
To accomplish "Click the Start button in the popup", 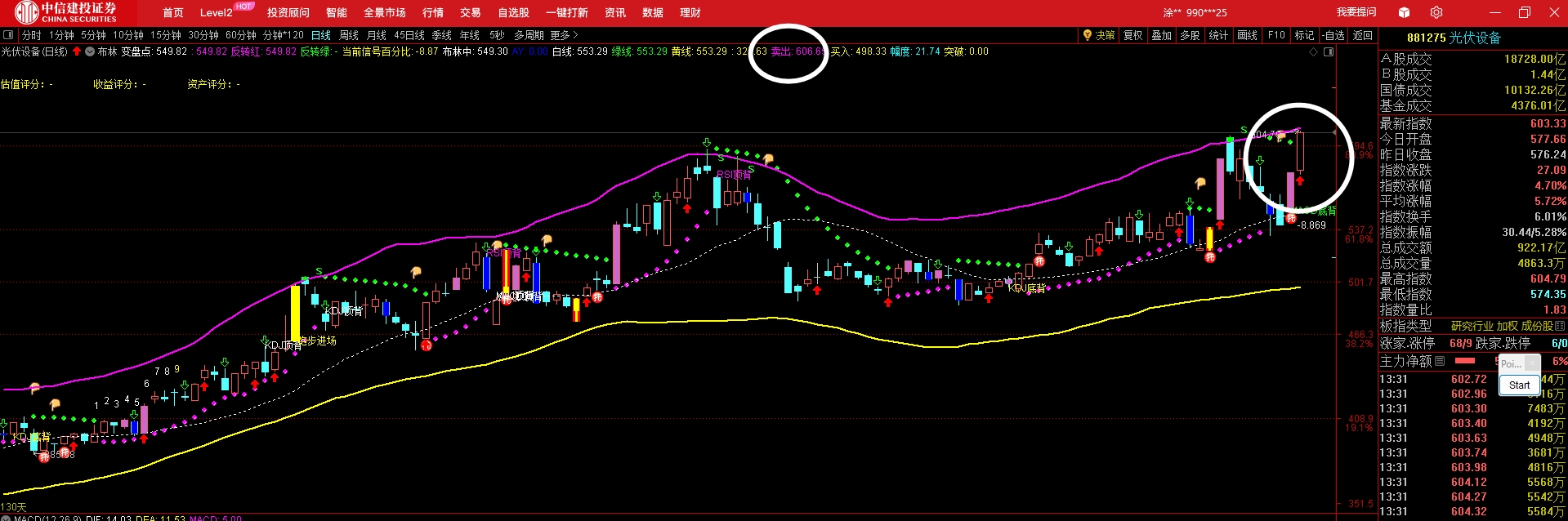I will [x=1520, y=385].
